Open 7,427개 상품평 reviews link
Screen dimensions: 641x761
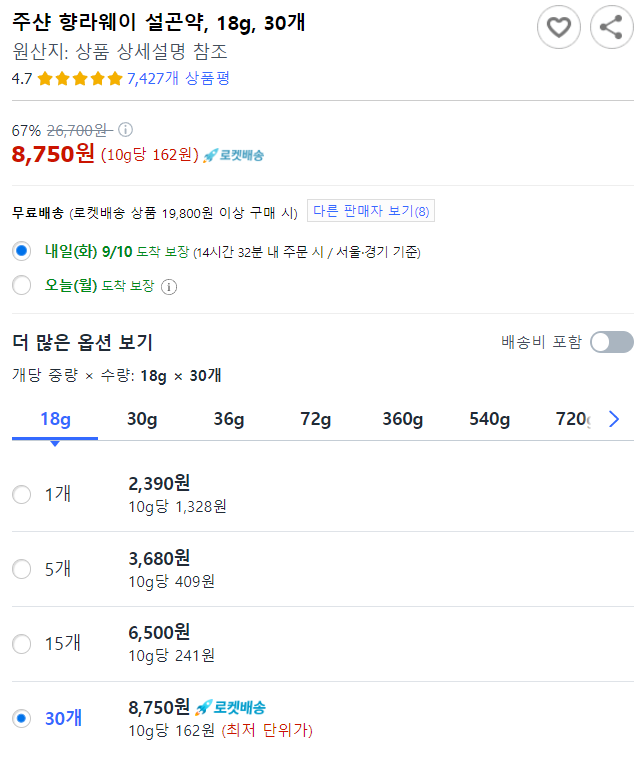click(178, 79)
